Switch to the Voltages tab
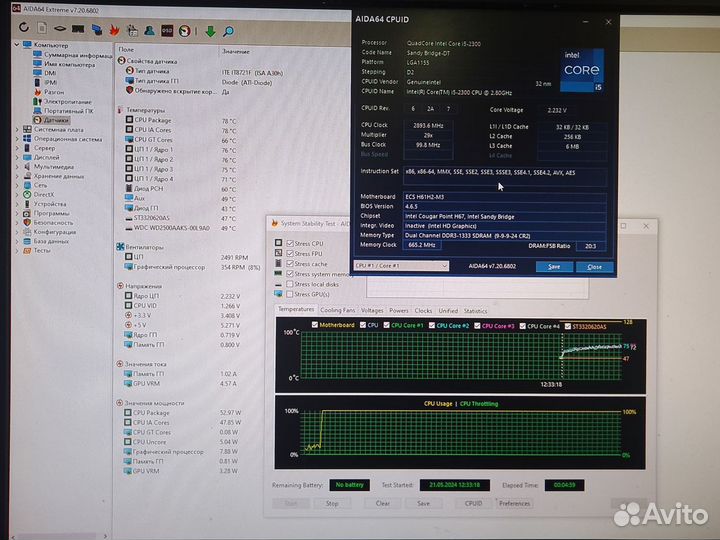 coord(372,310)
